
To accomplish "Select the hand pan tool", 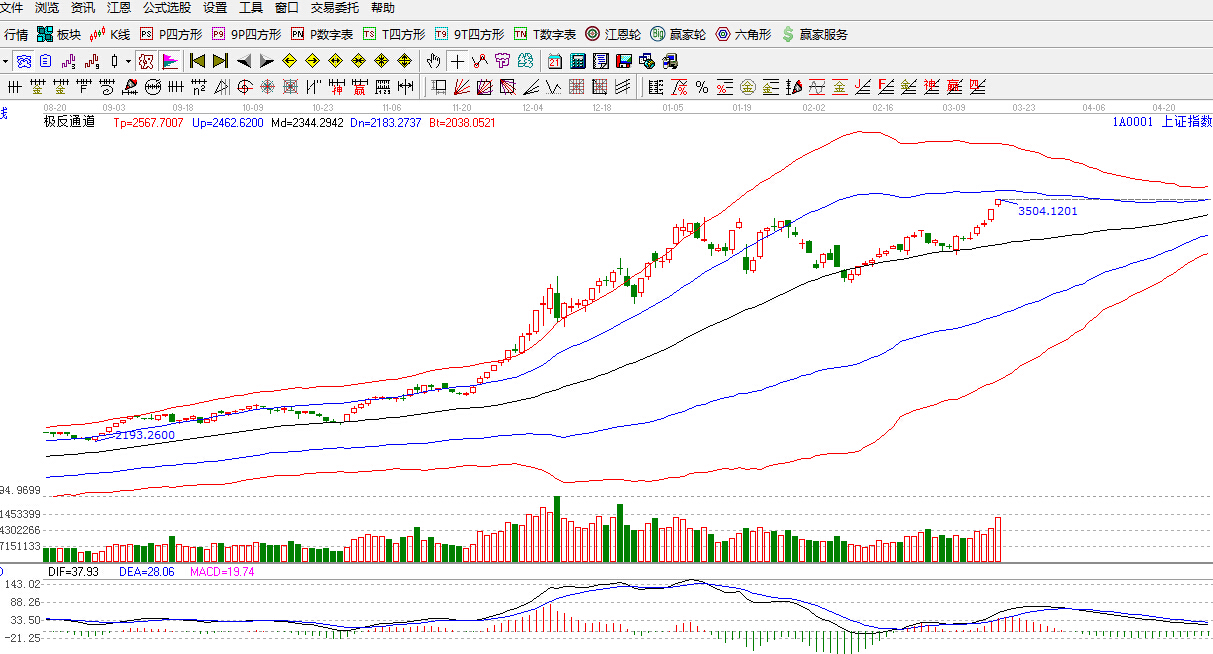I will (434, 61).
